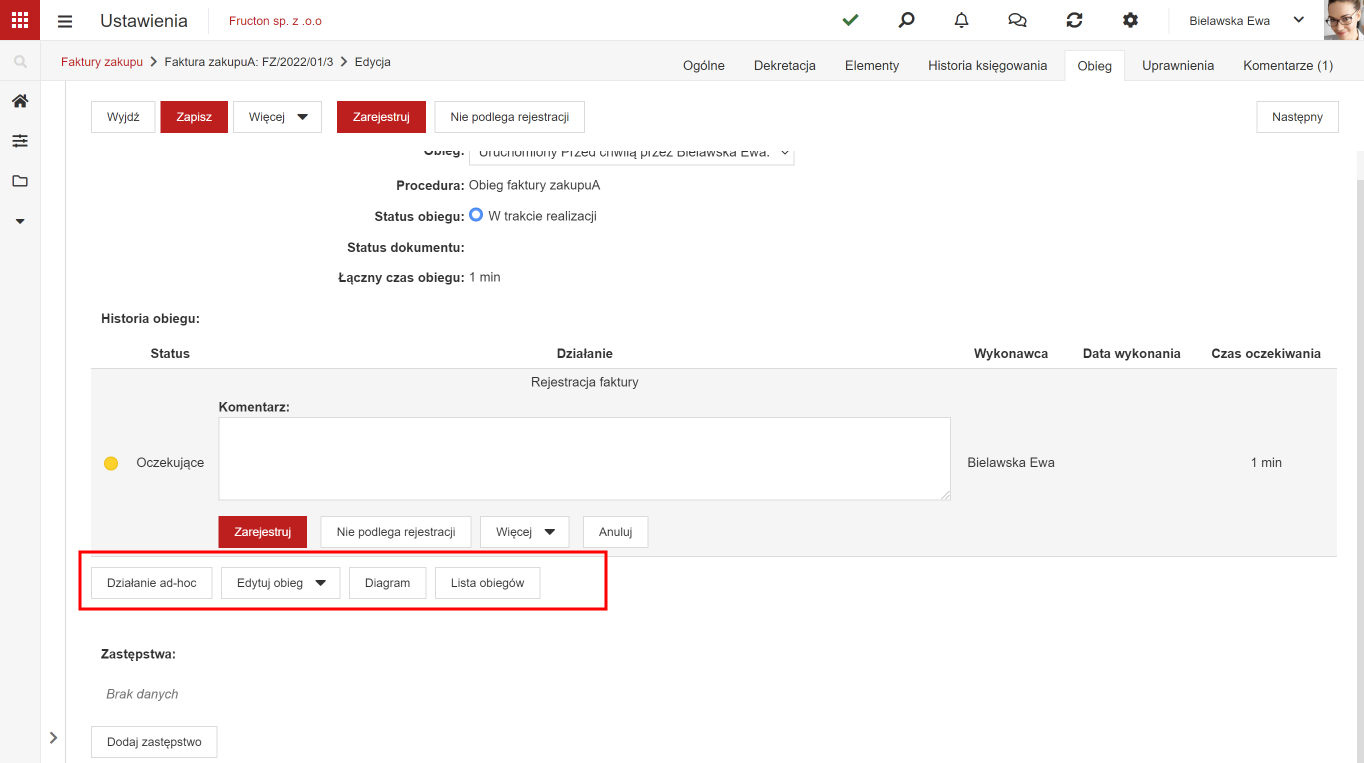Open the magnifier search icon in top bar
Image resolution: width=1364 pixels, height=763 pixels.
click(906, 20)
